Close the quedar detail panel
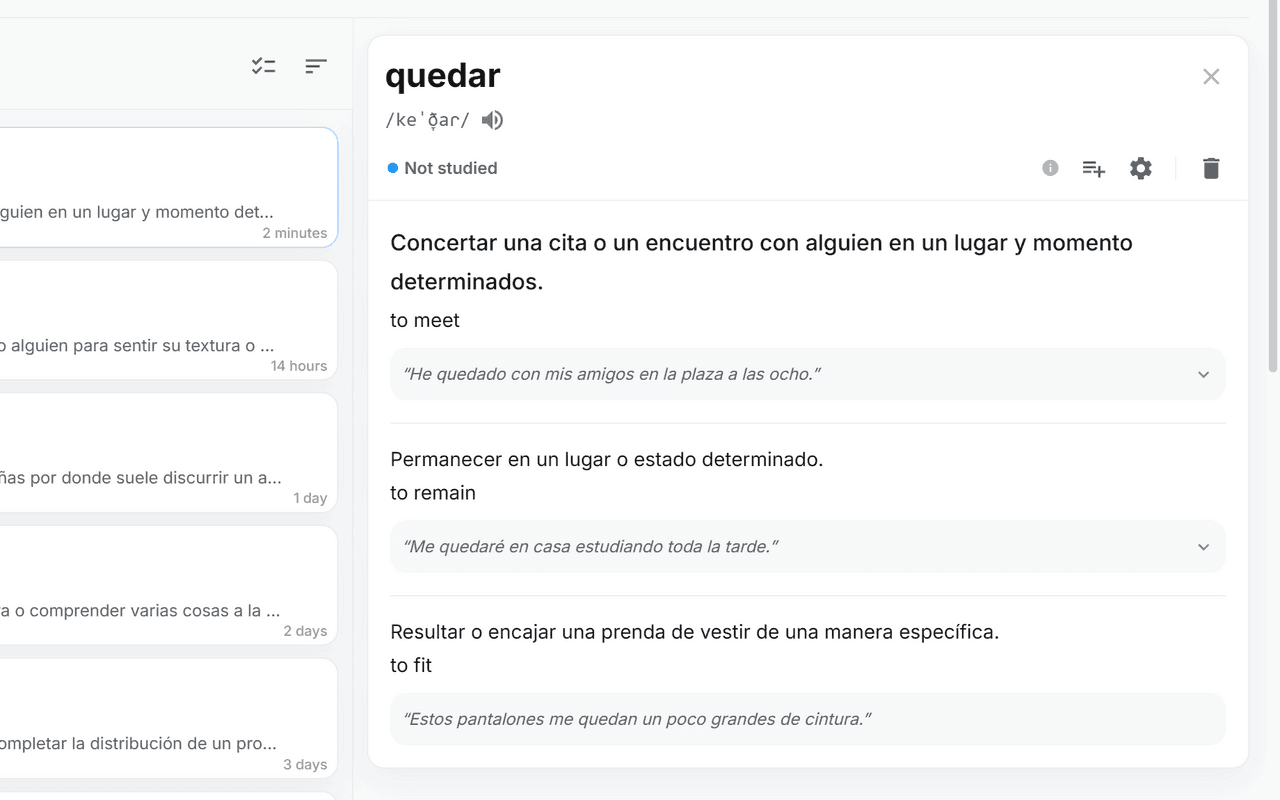Image resolution: width=1280 pixels, height=800 pixels. pyautogui.click(x=1211, y=77)
